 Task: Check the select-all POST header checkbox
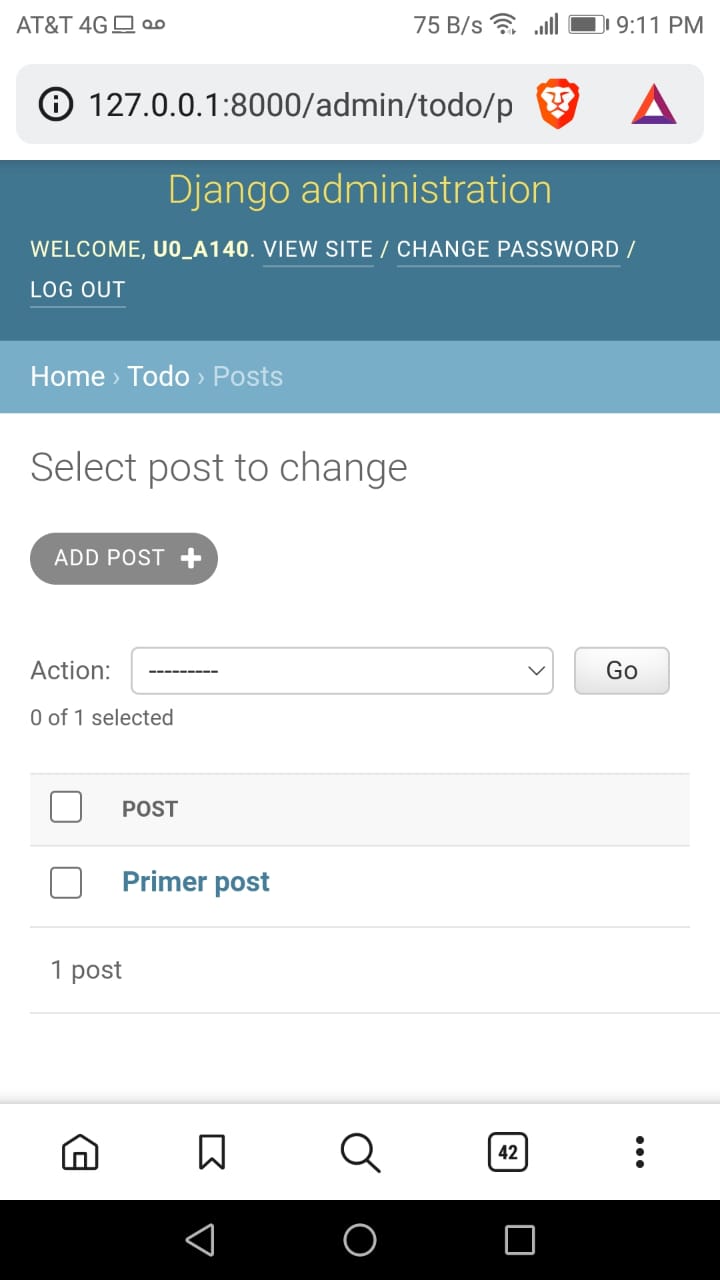pyautogui.click(x=66, y=807)
